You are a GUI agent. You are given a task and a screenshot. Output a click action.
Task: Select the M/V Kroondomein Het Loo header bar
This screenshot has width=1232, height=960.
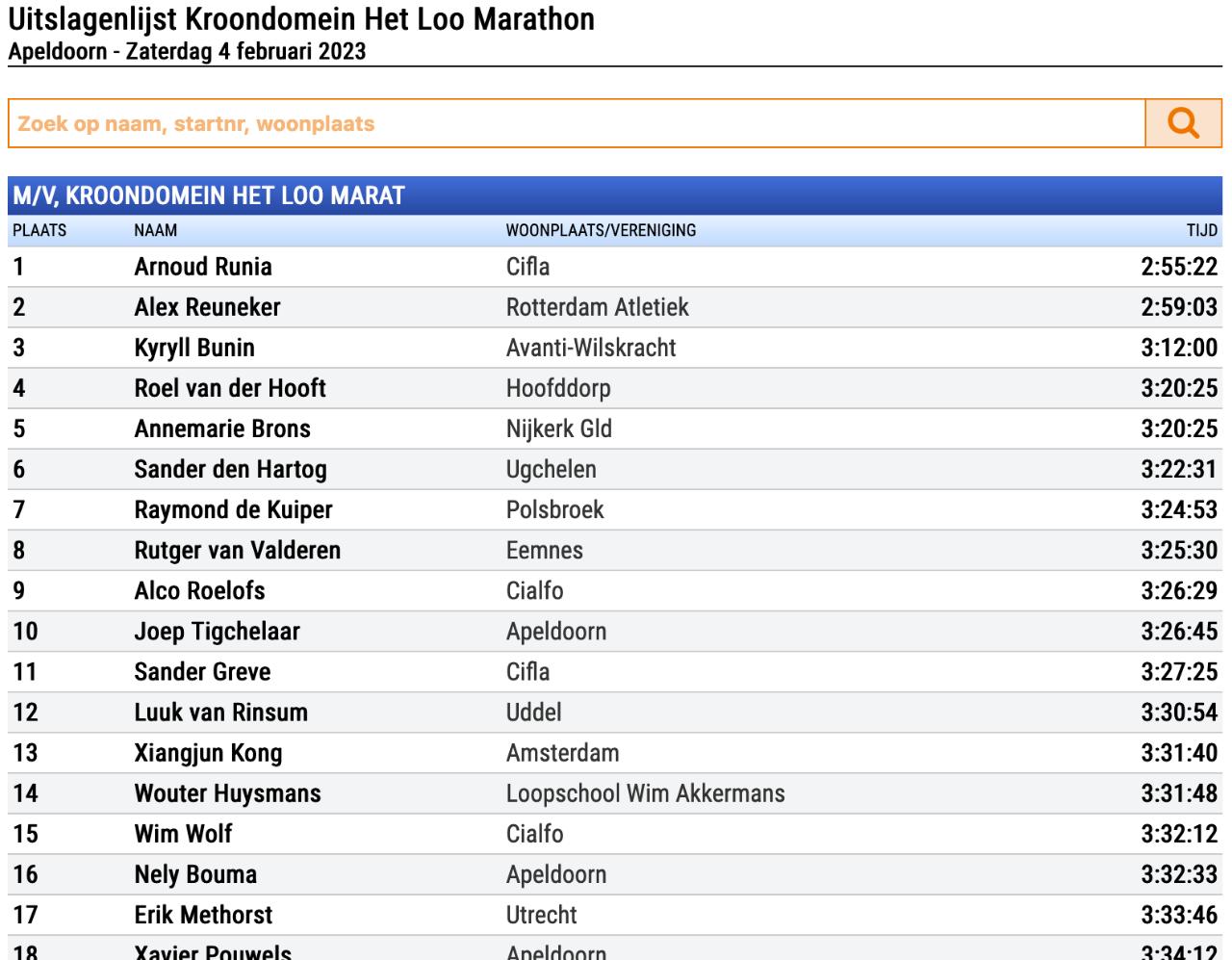coord(616,195)
